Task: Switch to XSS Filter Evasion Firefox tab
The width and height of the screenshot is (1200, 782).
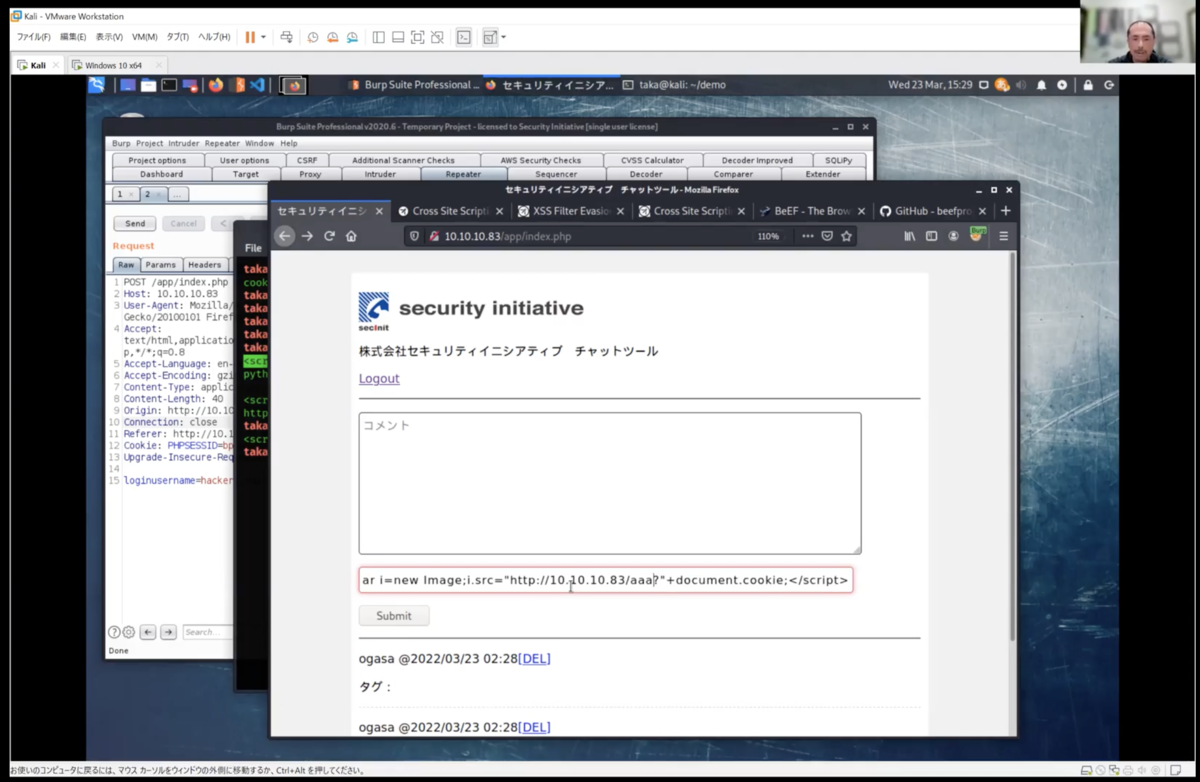Action: [572, 211]
